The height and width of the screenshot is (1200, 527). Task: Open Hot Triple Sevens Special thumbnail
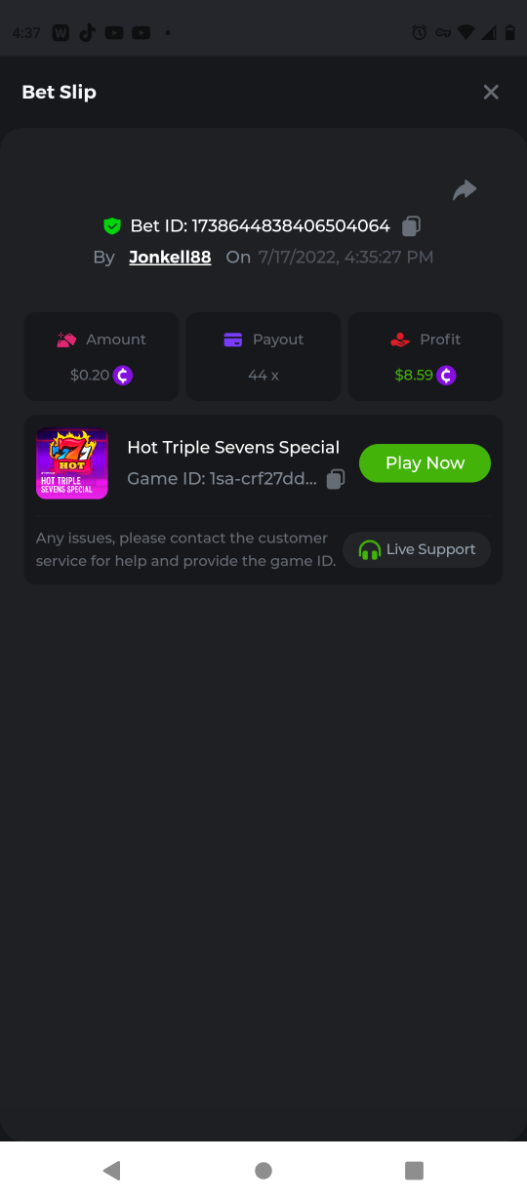click(72, 463)
